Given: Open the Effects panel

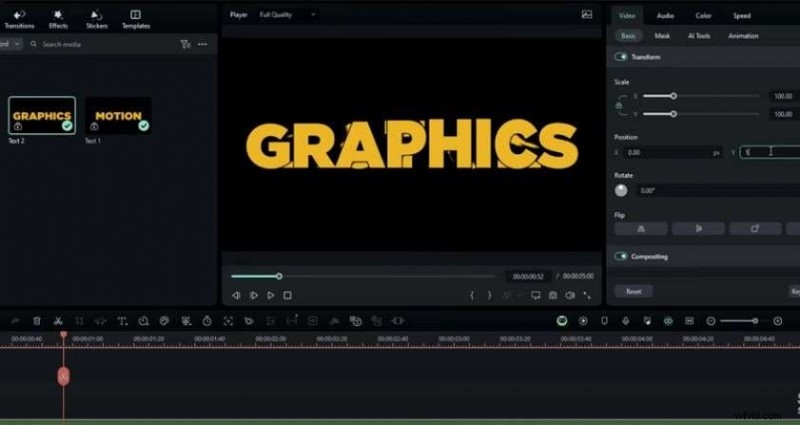Looking at the screenshot, I should pyautogui.click(x=58, y=17).
